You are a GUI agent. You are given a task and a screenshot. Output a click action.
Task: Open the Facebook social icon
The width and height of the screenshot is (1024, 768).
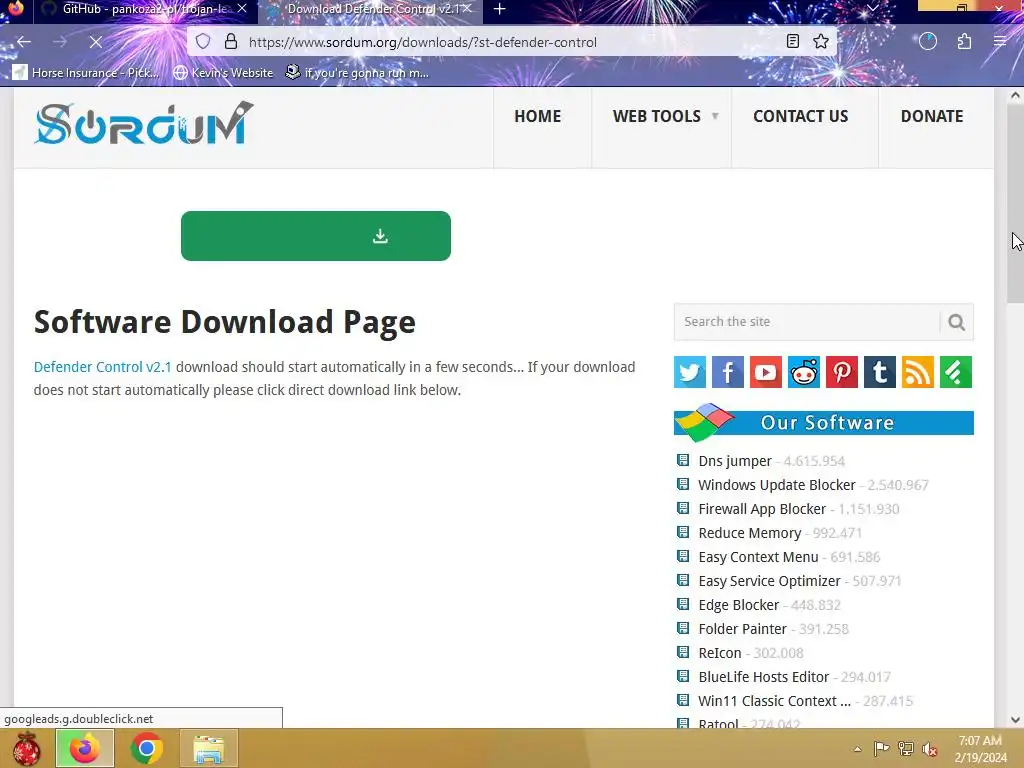pos(728,372)
